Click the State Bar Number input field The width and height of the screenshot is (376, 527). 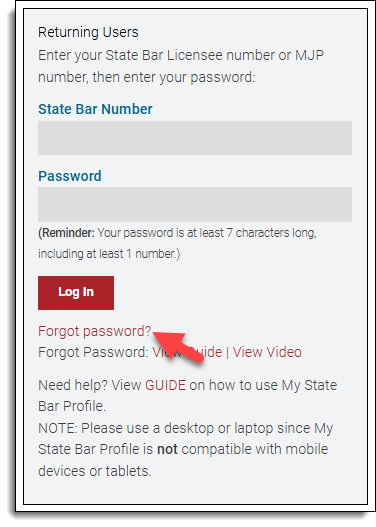coord(195,138)
